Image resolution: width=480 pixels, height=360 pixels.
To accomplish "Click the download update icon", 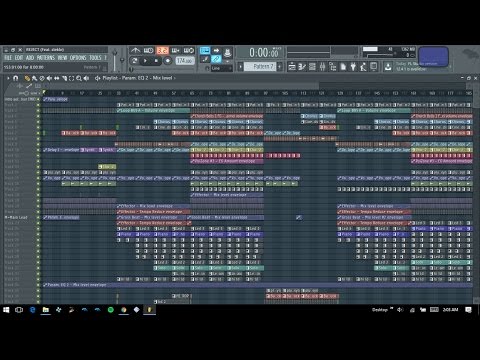I will (x=388, y=67).
